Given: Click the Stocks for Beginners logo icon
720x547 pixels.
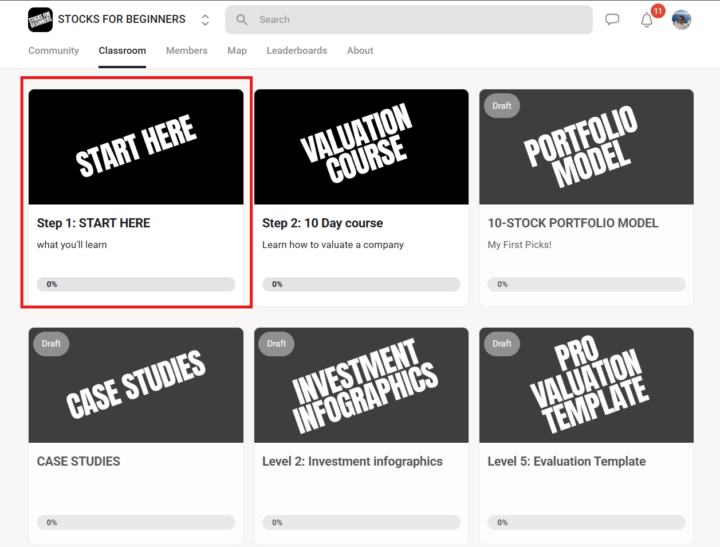Looking at the screenshot, I should pos(40,19).
